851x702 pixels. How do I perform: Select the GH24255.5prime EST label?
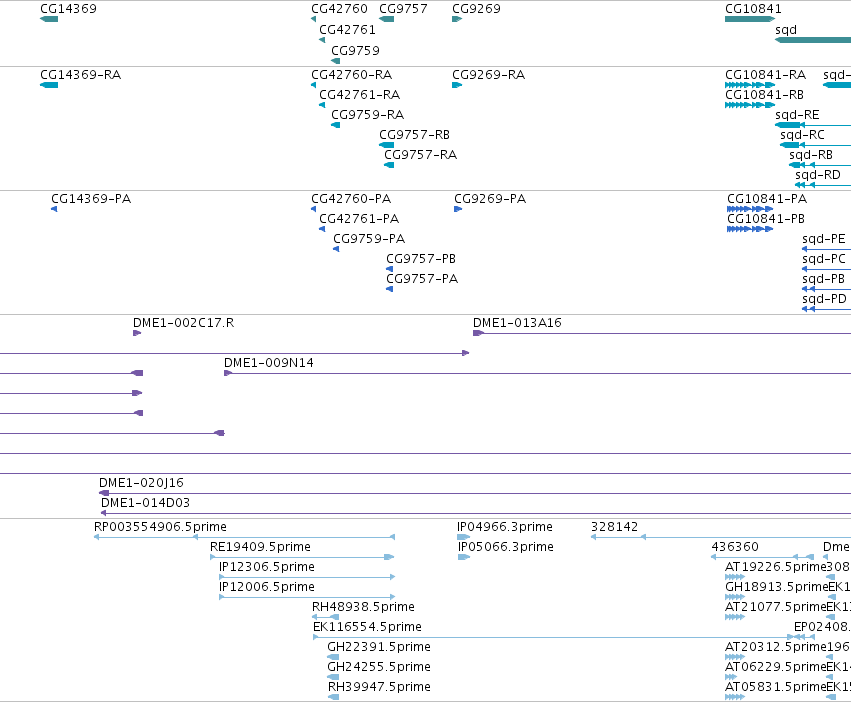click(x=379, y=667)
